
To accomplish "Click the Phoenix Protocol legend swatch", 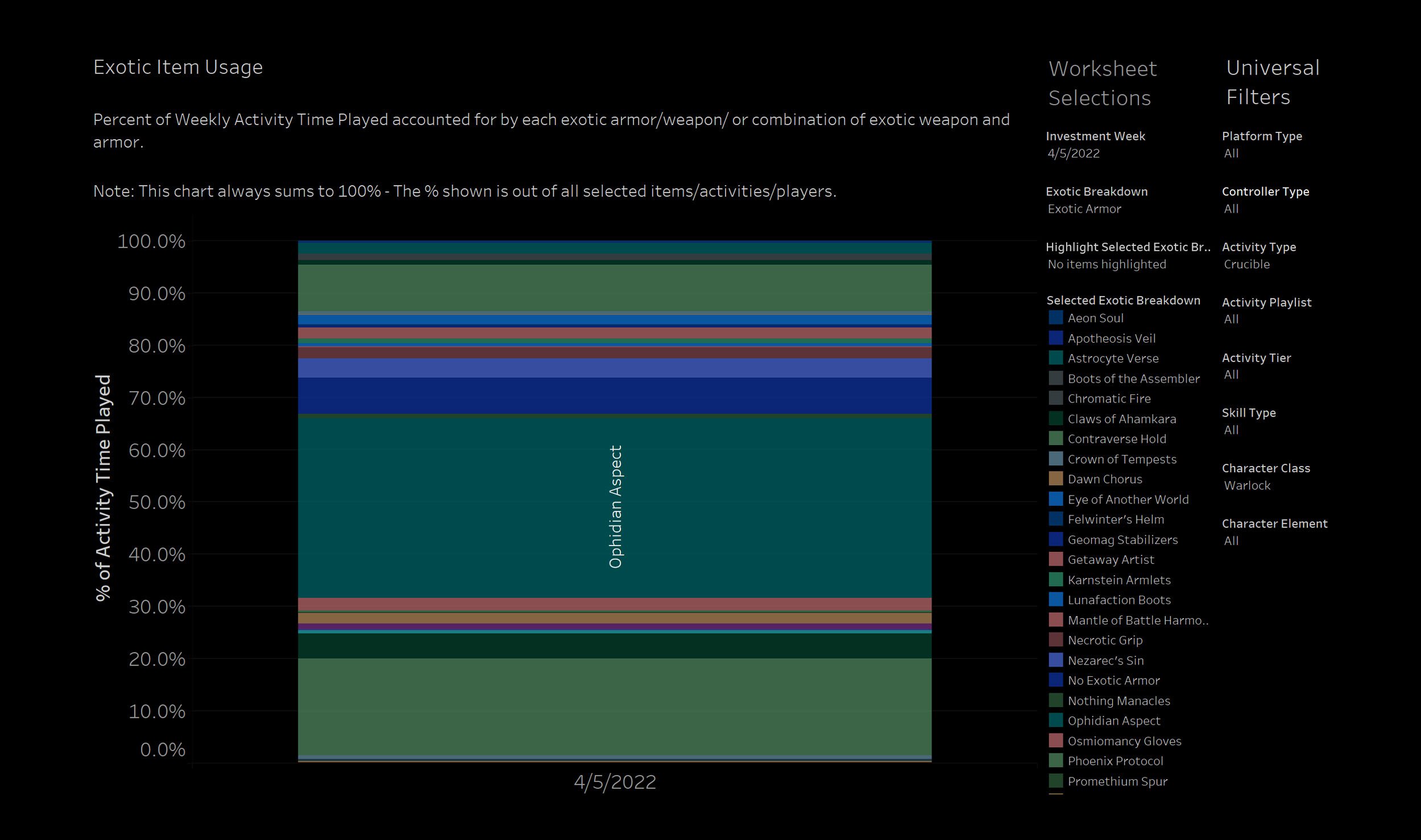I will (x=1055, y=761).
